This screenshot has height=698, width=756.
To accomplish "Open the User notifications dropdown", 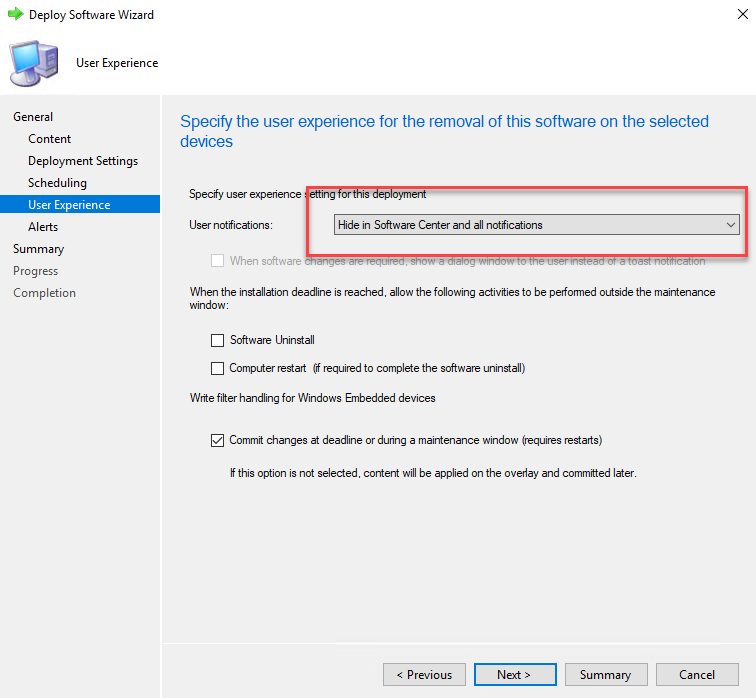I will coord(537,225).
